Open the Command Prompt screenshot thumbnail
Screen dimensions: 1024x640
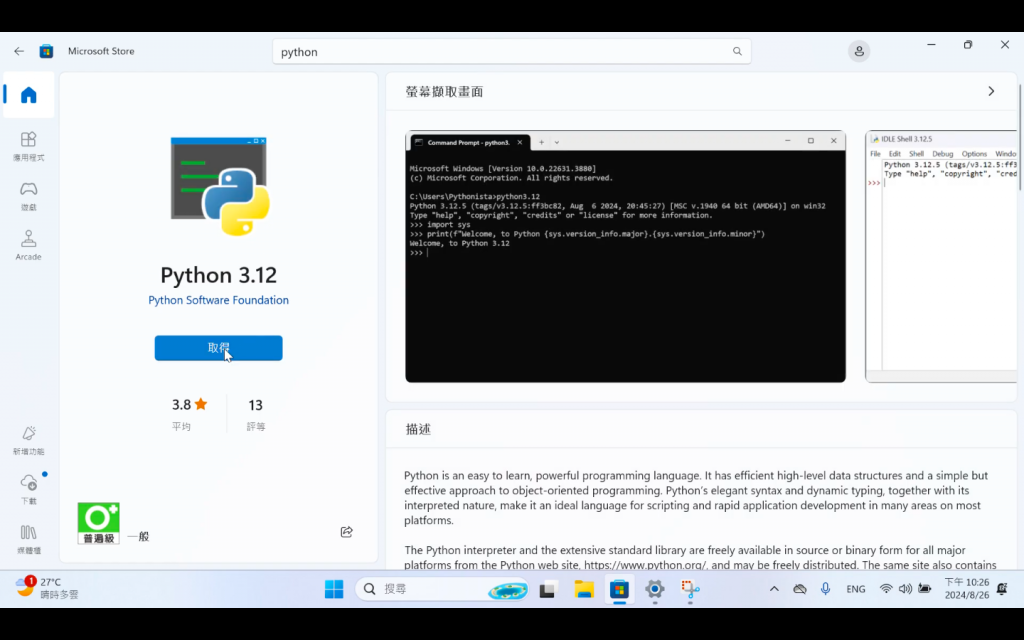[x=626, y=256]
